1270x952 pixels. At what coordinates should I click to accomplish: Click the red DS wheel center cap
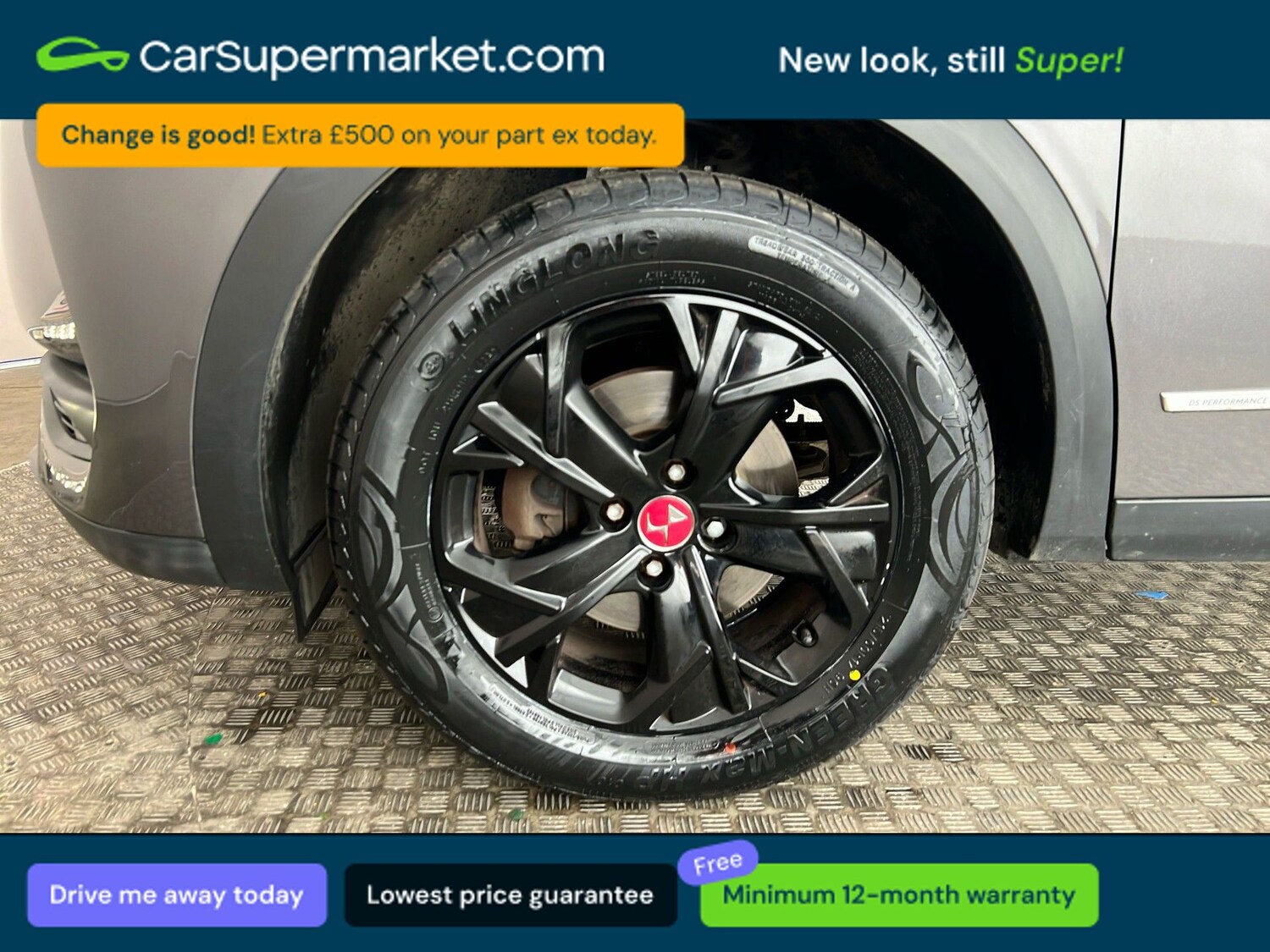point(665,523)
